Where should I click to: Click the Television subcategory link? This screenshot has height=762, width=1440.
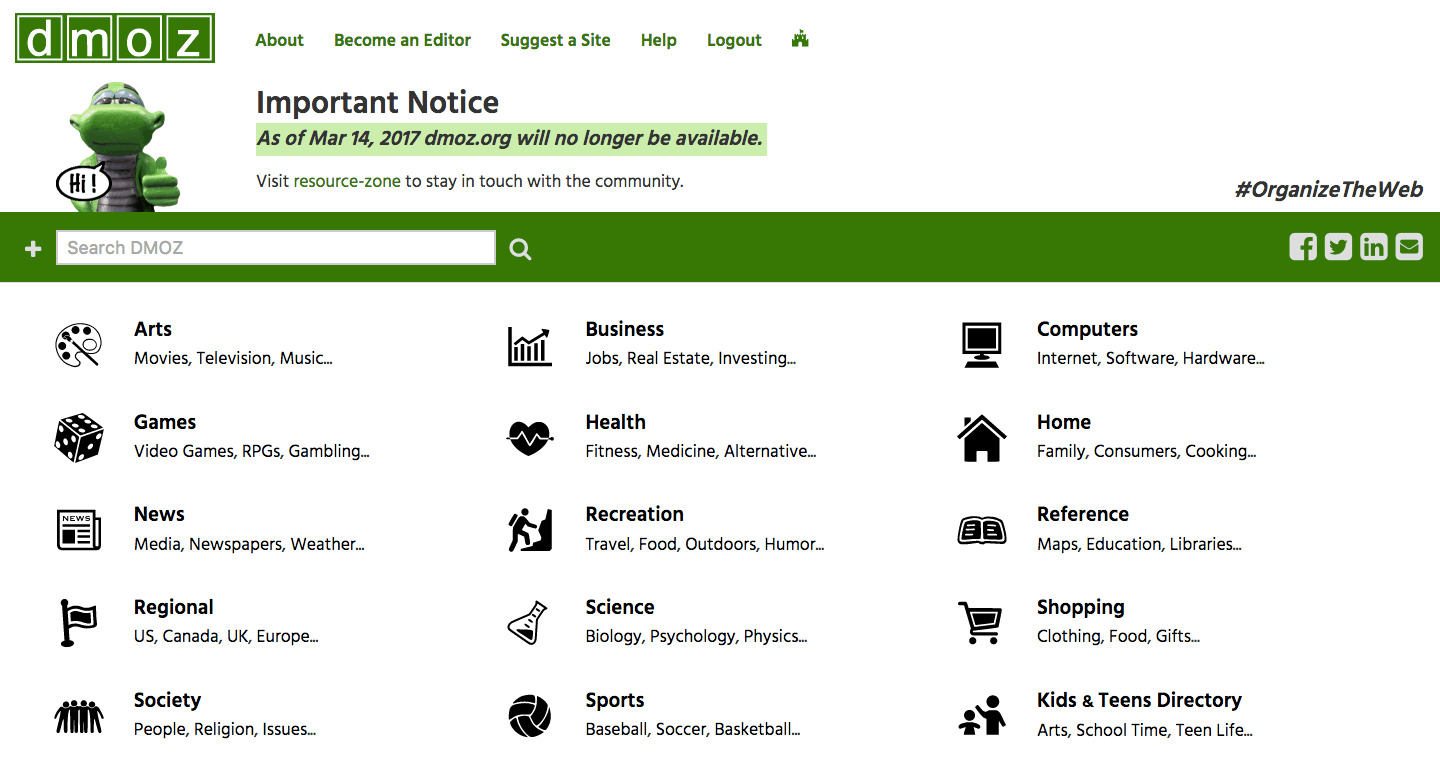click(x=234, y=358)
